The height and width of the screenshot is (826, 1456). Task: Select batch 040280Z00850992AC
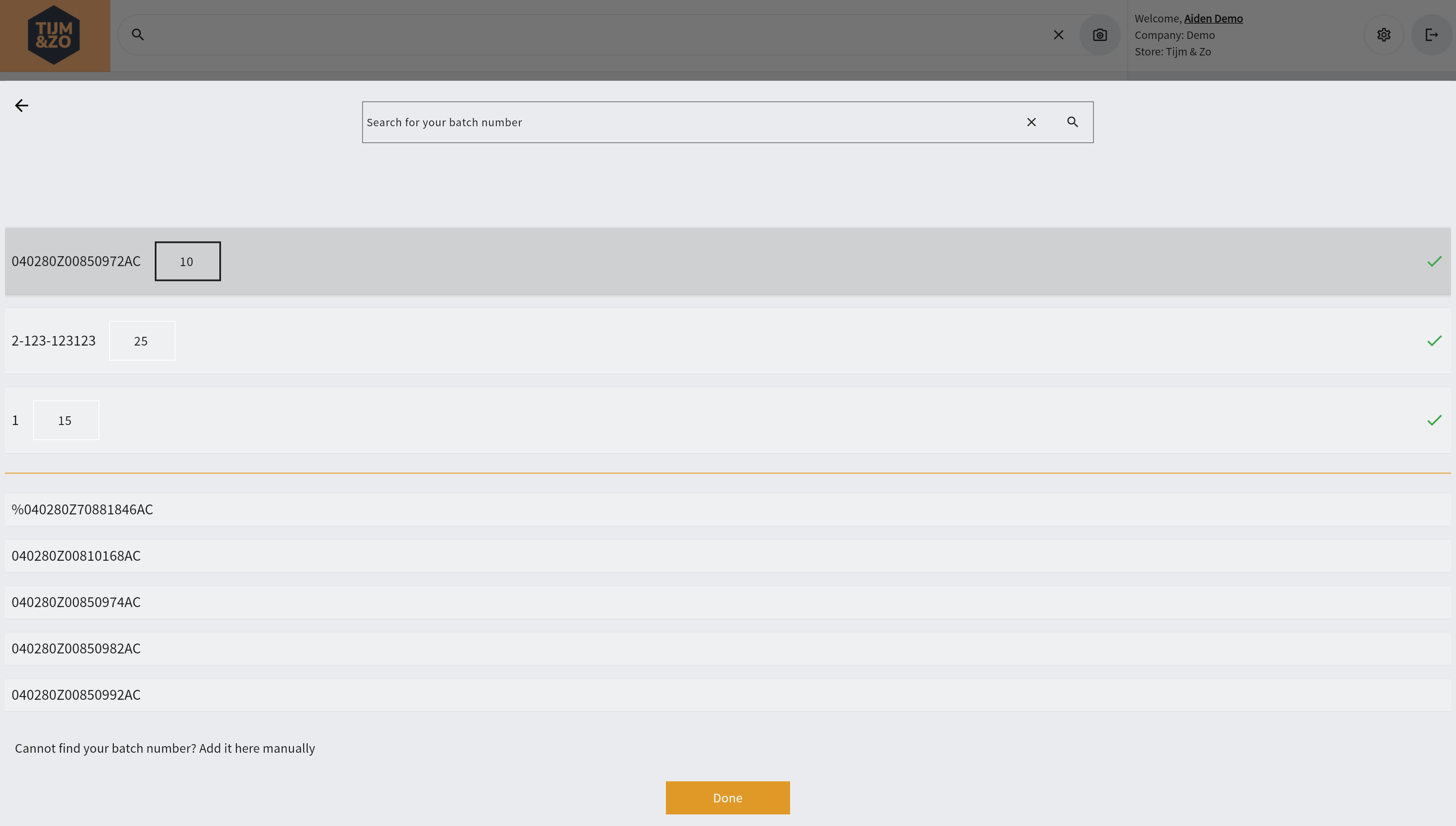pos(76,695)
